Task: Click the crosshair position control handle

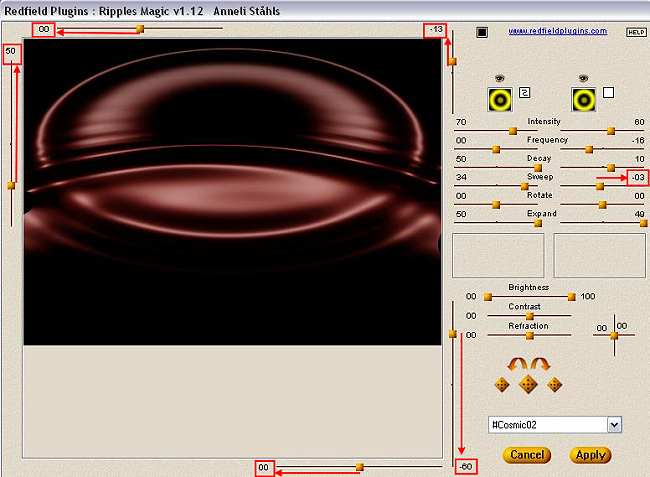Action: [613, 335]
